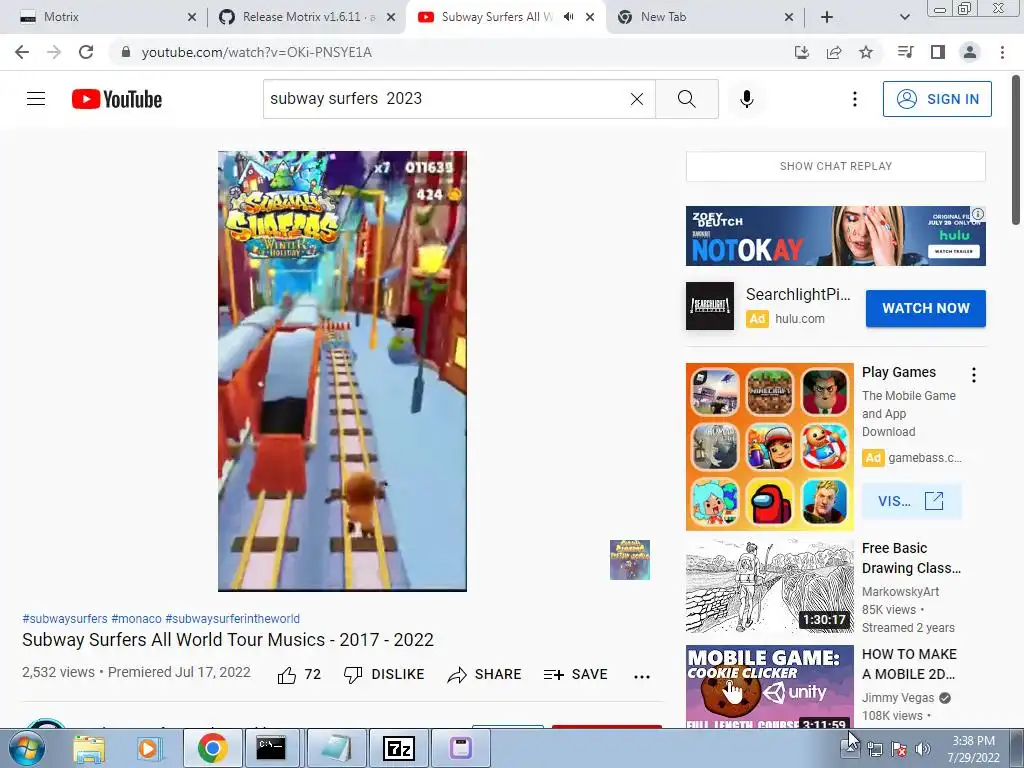Click the small channel watermark thumbnail
This screenshot has width=1024, height=768.
[630, 560]
